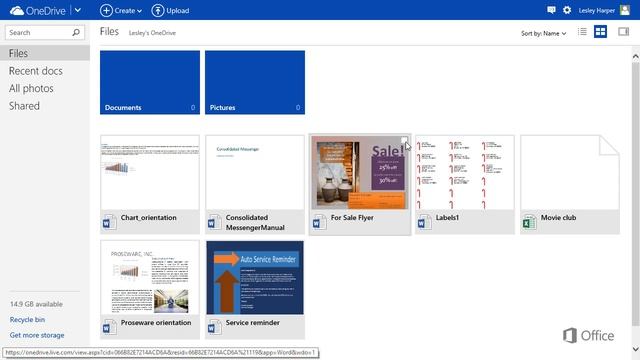
Task: Click the Chart_orientation file name
Action: [149, 218]
